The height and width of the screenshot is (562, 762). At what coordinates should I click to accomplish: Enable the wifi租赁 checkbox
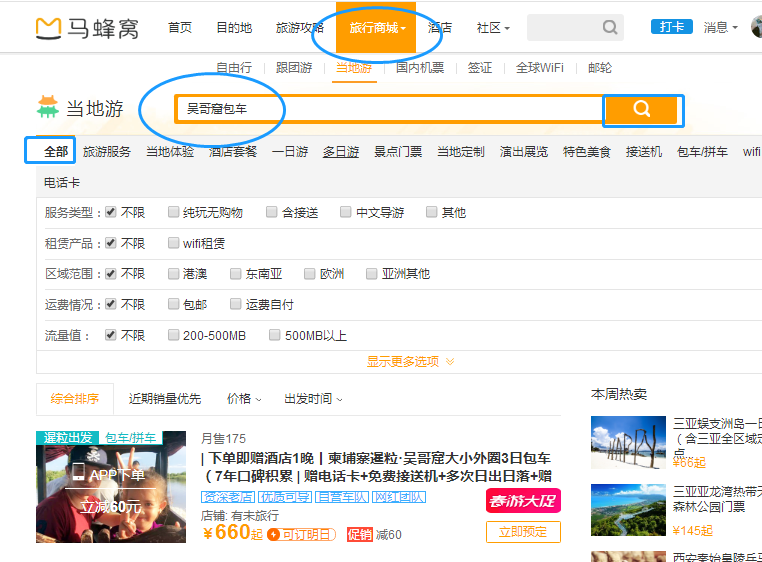click(x=175, y=243)
